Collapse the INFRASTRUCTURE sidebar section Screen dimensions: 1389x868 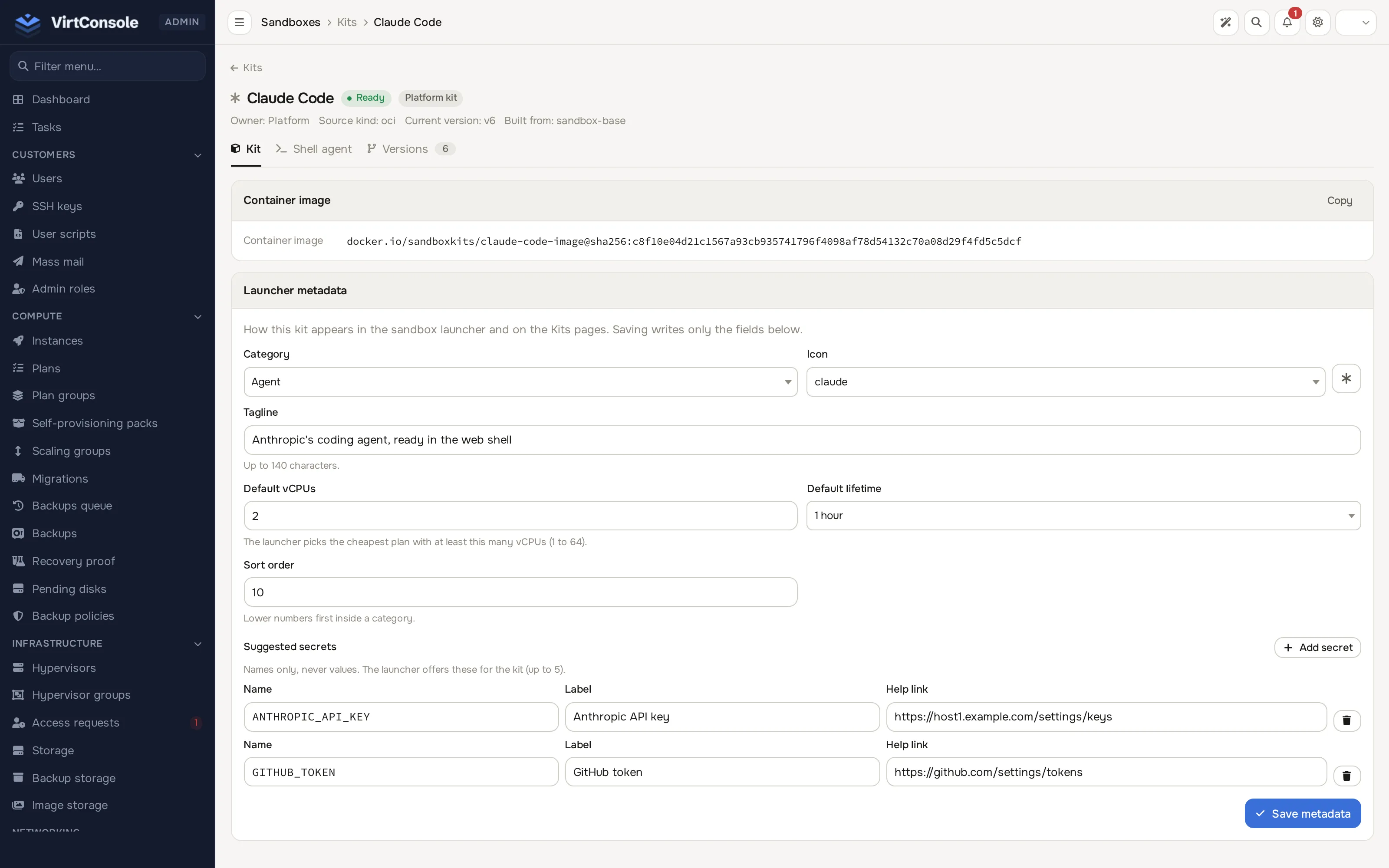pos(107,643)
